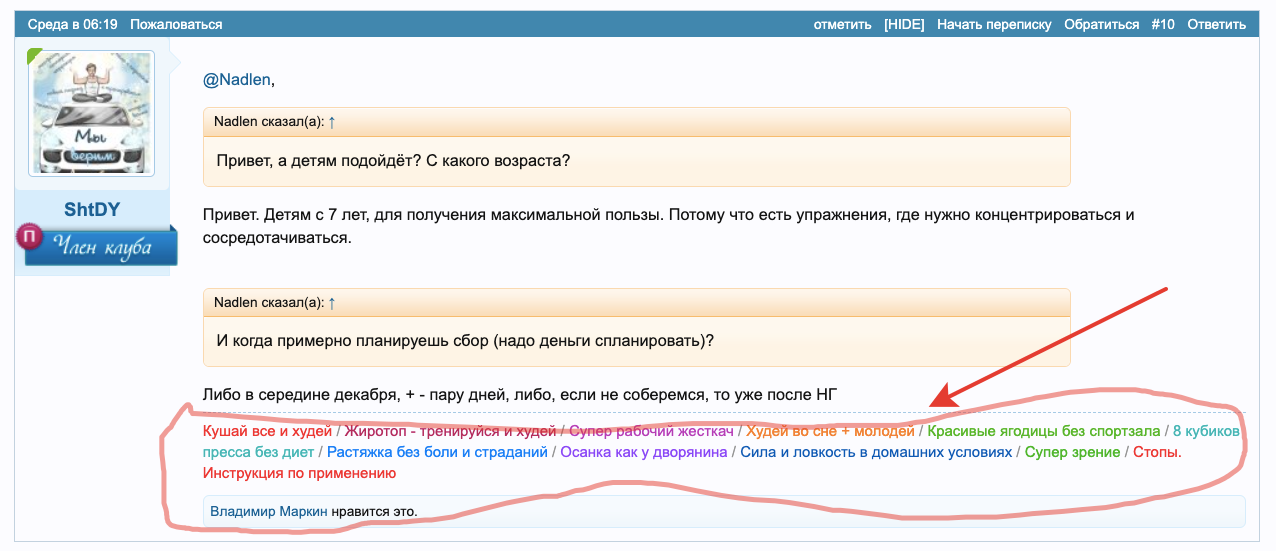
Task: Click Ответить to reply to the post
Action: click(1216, 24)
